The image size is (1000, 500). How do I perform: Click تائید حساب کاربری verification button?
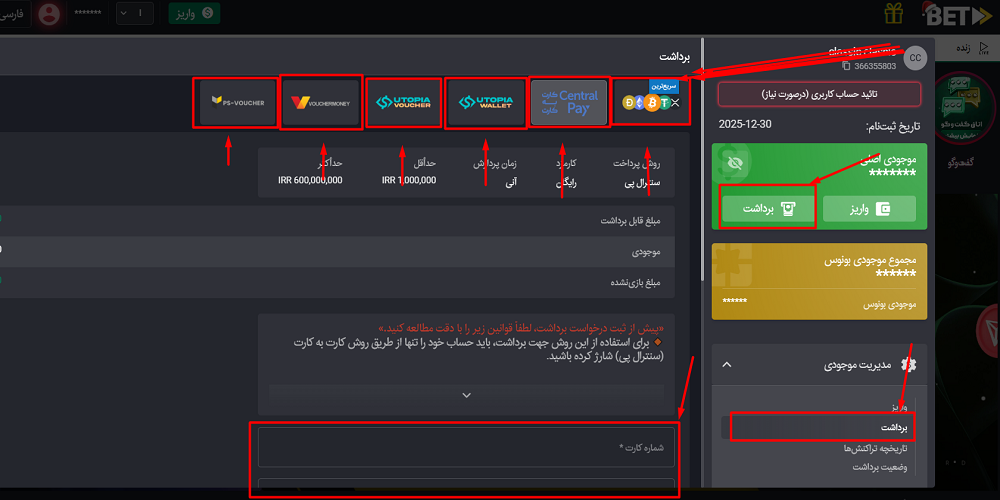tap(818, 94)
